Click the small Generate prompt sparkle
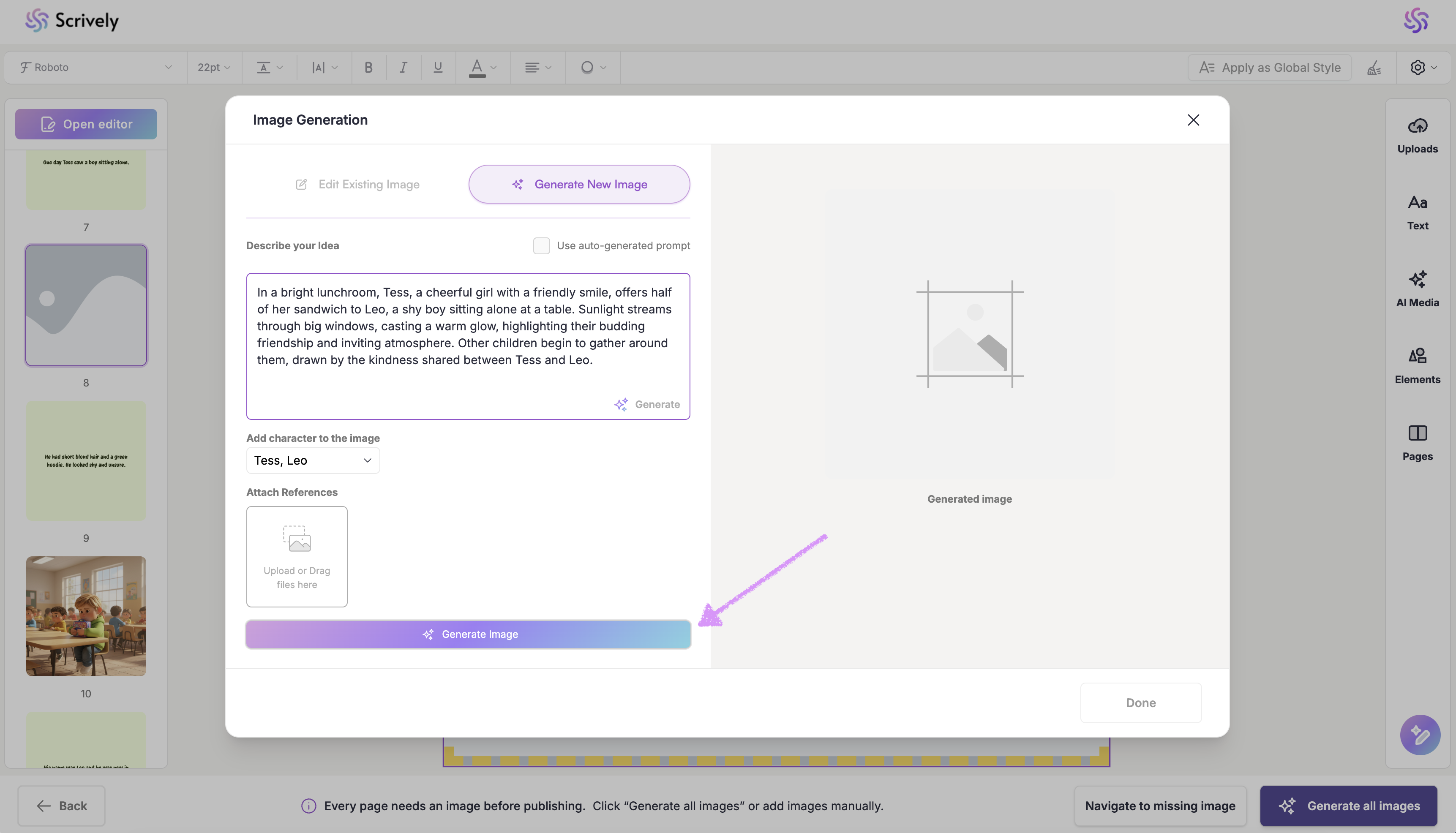 click(647, 405)
